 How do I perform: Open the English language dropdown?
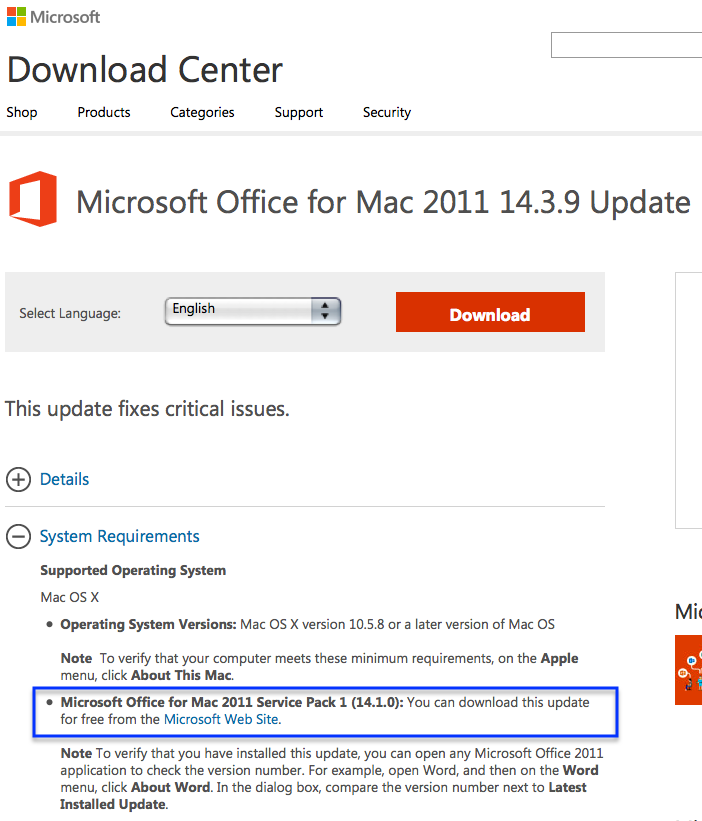point(253,311)
